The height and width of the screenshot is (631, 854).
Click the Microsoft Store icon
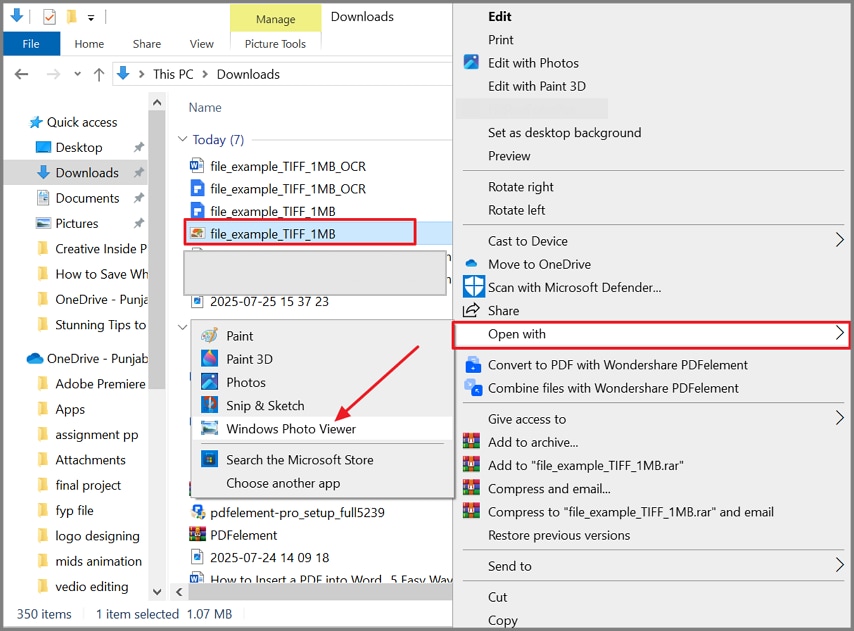coord(209,459)
